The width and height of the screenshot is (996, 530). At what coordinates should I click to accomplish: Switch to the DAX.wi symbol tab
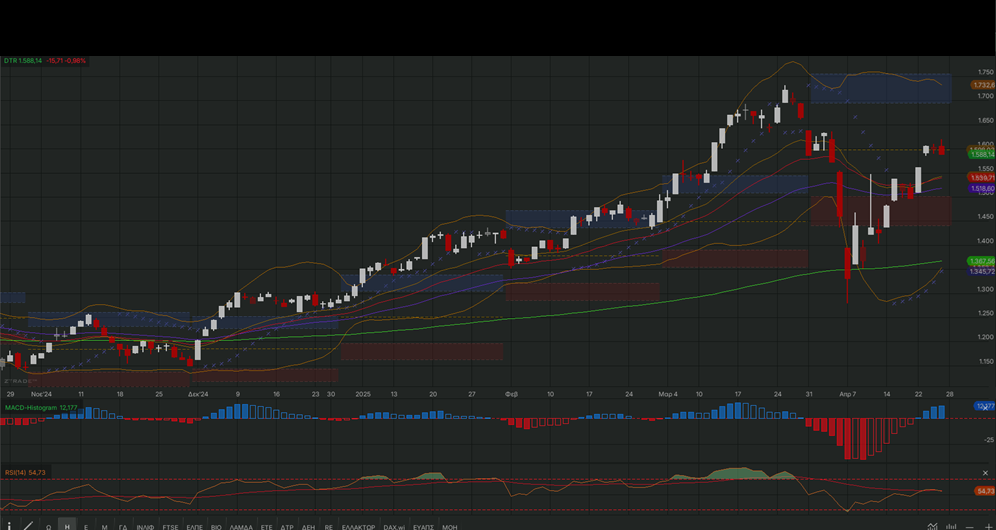click(x=394, y=527)
